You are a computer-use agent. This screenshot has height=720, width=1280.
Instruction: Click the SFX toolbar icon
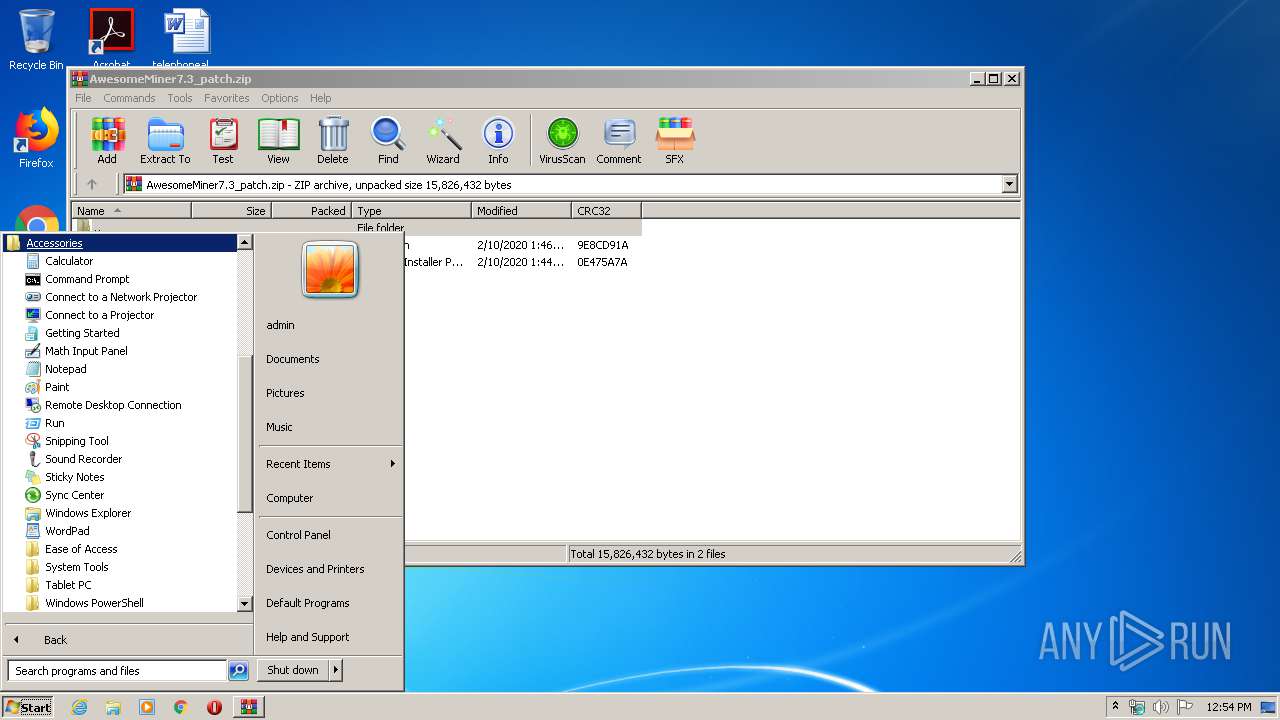(x=675, y=140)
